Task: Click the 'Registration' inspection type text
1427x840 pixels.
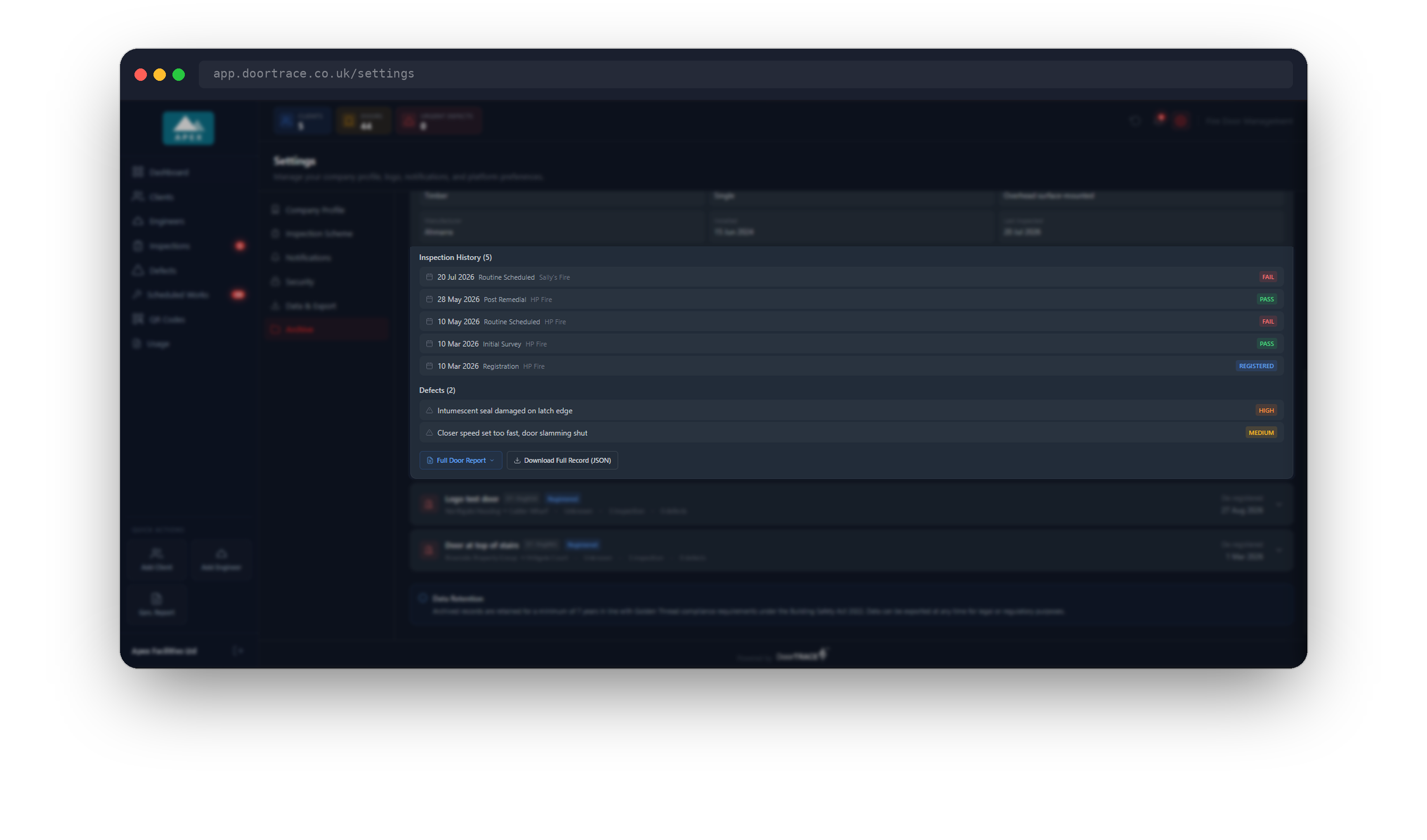Action: [x=500, y=366]
